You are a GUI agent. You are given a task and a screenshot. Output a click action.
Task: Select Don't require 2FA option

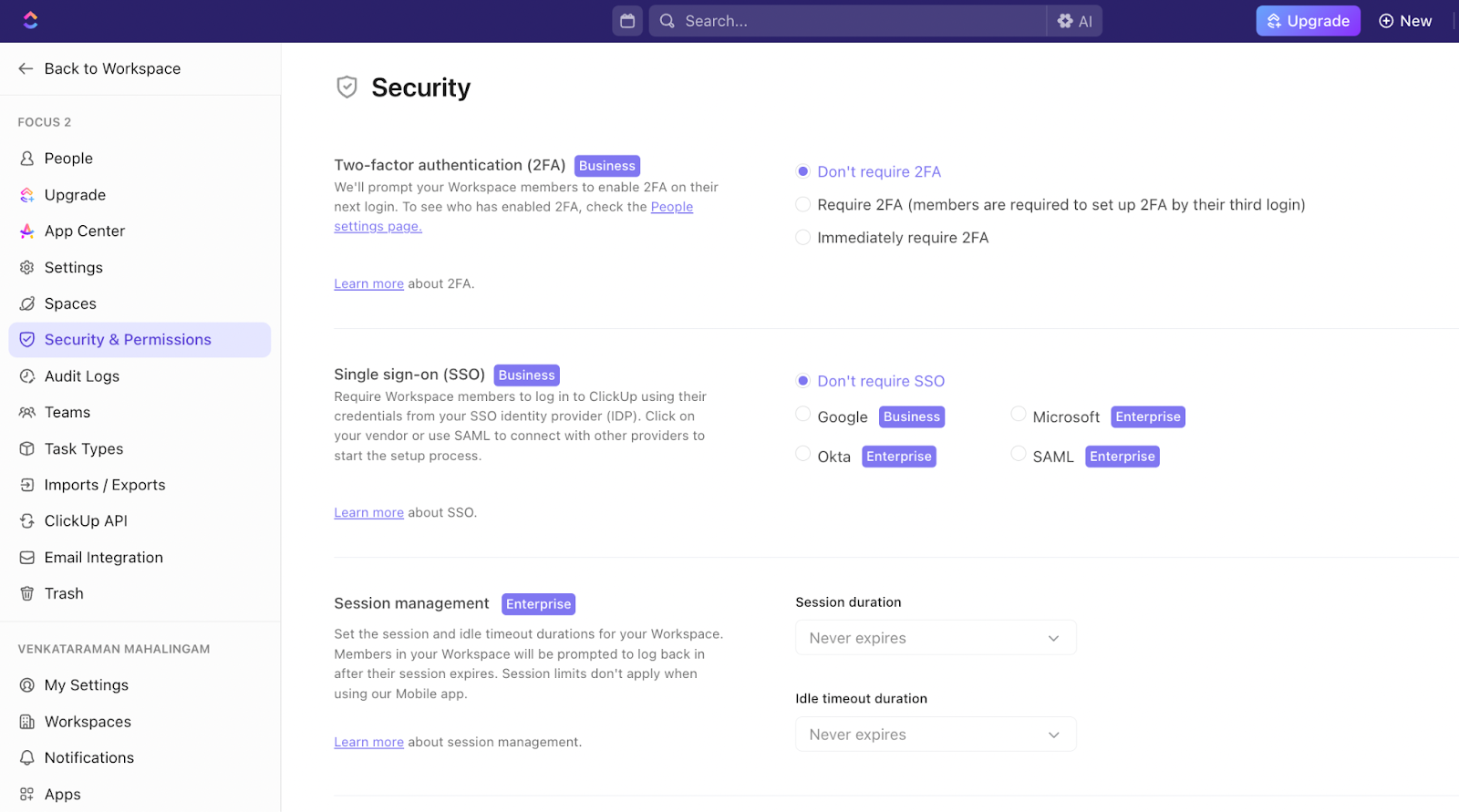coord(803,171)
